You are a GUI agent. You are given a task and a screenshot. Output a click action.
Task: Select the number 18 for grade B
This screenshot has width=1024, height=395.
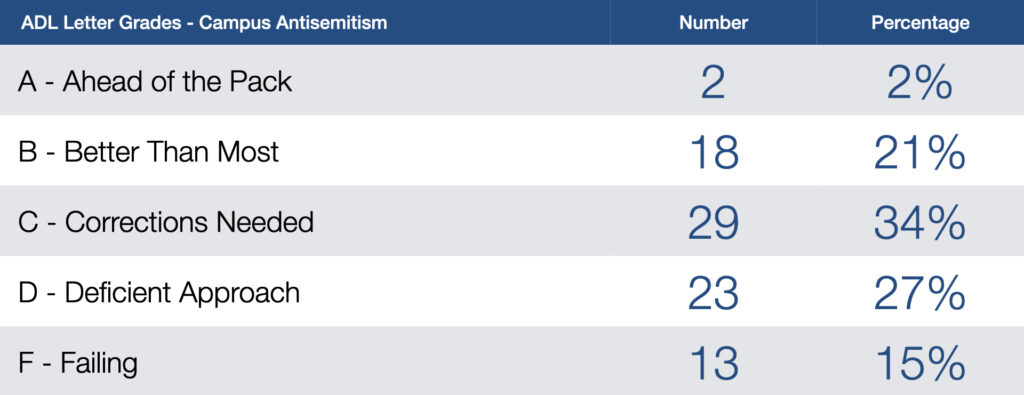713,152
